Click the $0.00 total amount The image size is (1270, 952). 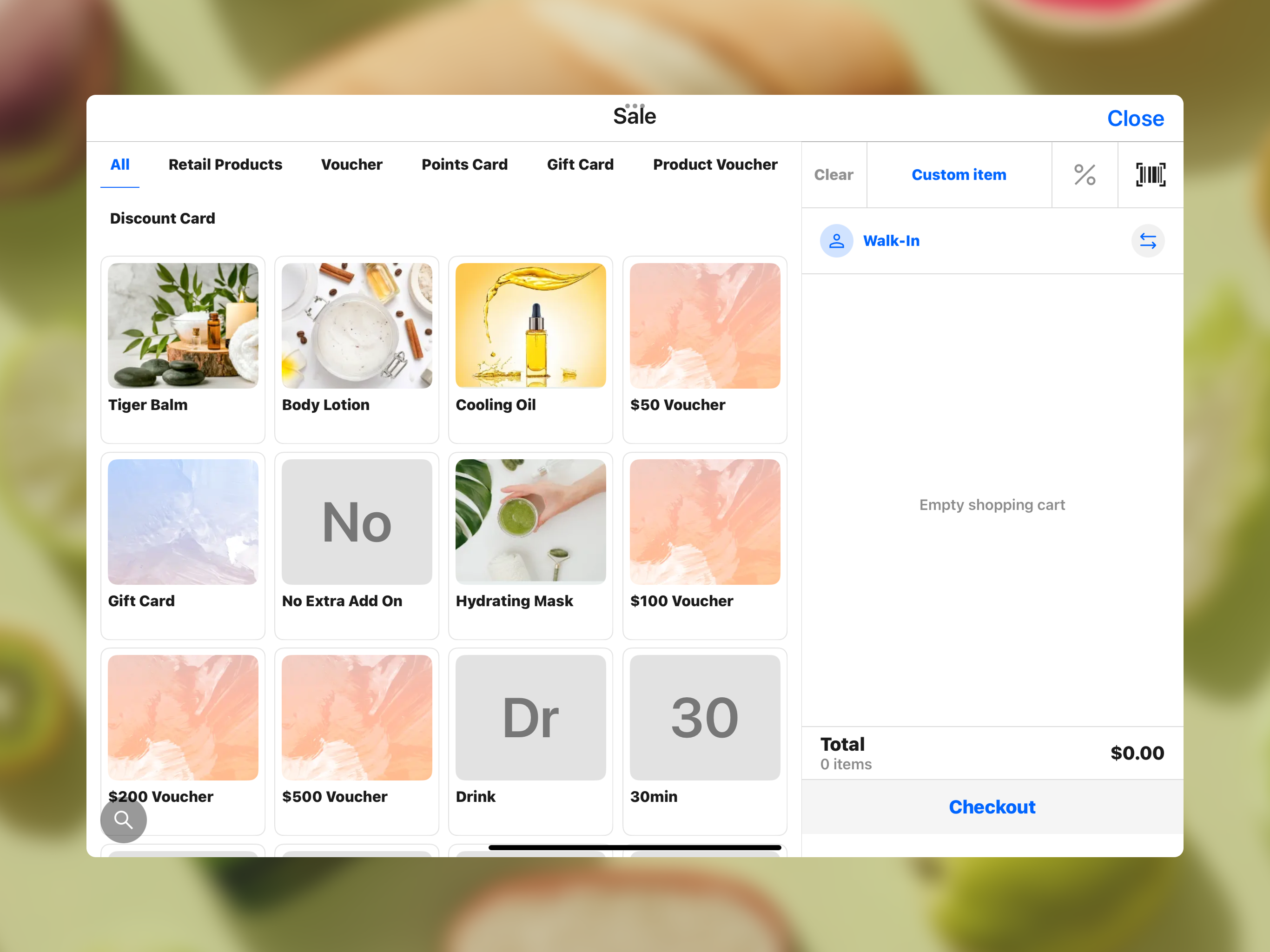[x=1137, y=753]
